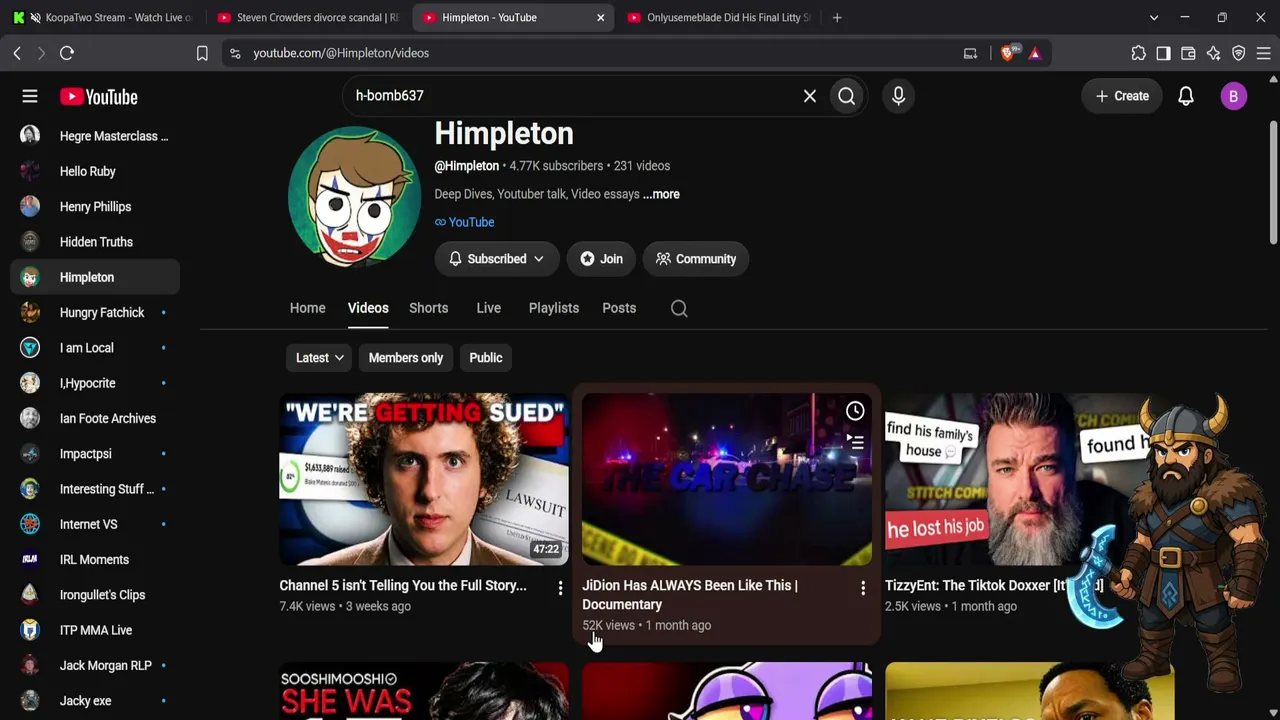Open the Playlists tab
Image resolution: width=1280 pixels, height=720 pixels.
point(554,308)
